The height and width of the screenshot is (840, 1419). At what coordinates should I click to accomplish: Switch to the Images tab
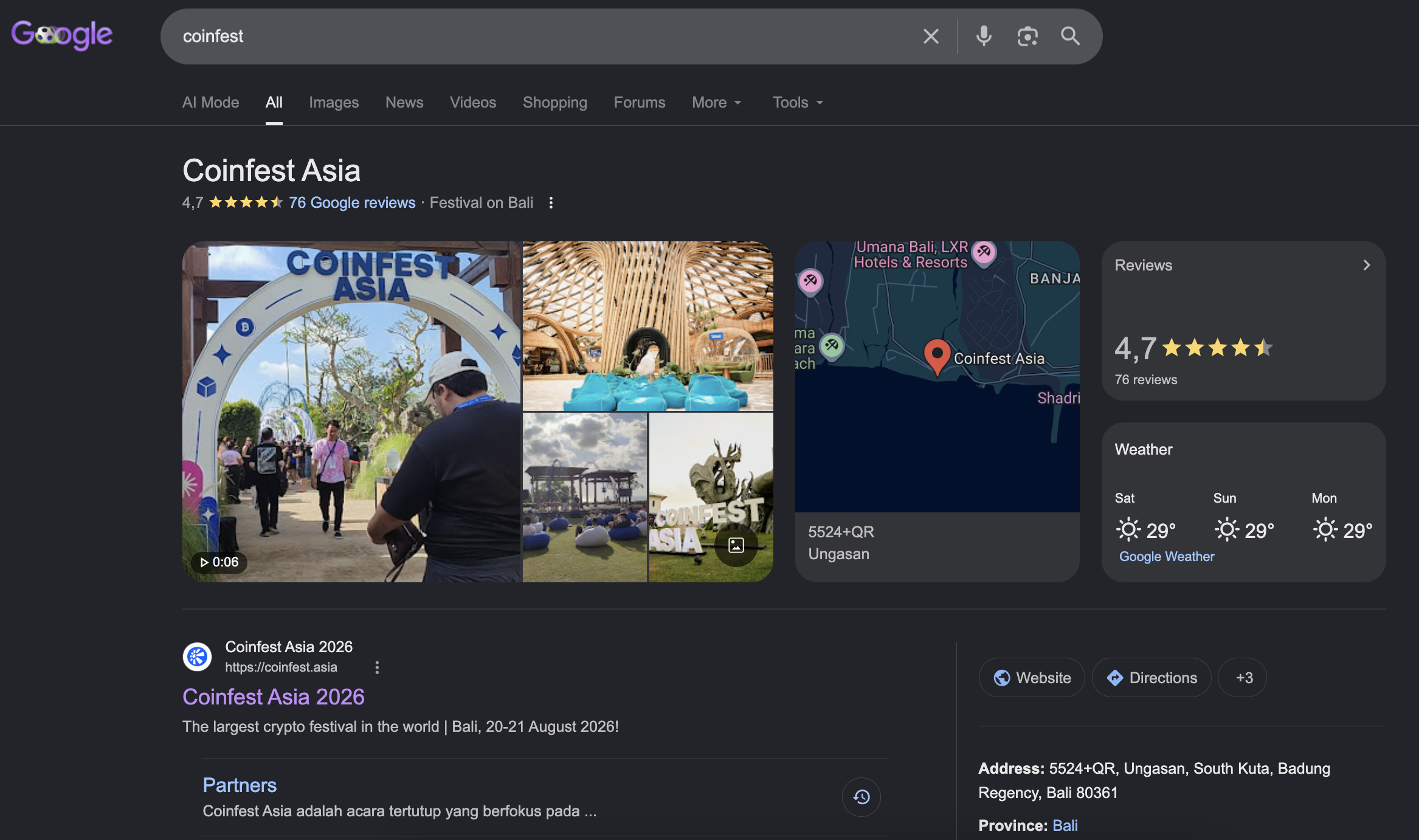pos(334,102)
